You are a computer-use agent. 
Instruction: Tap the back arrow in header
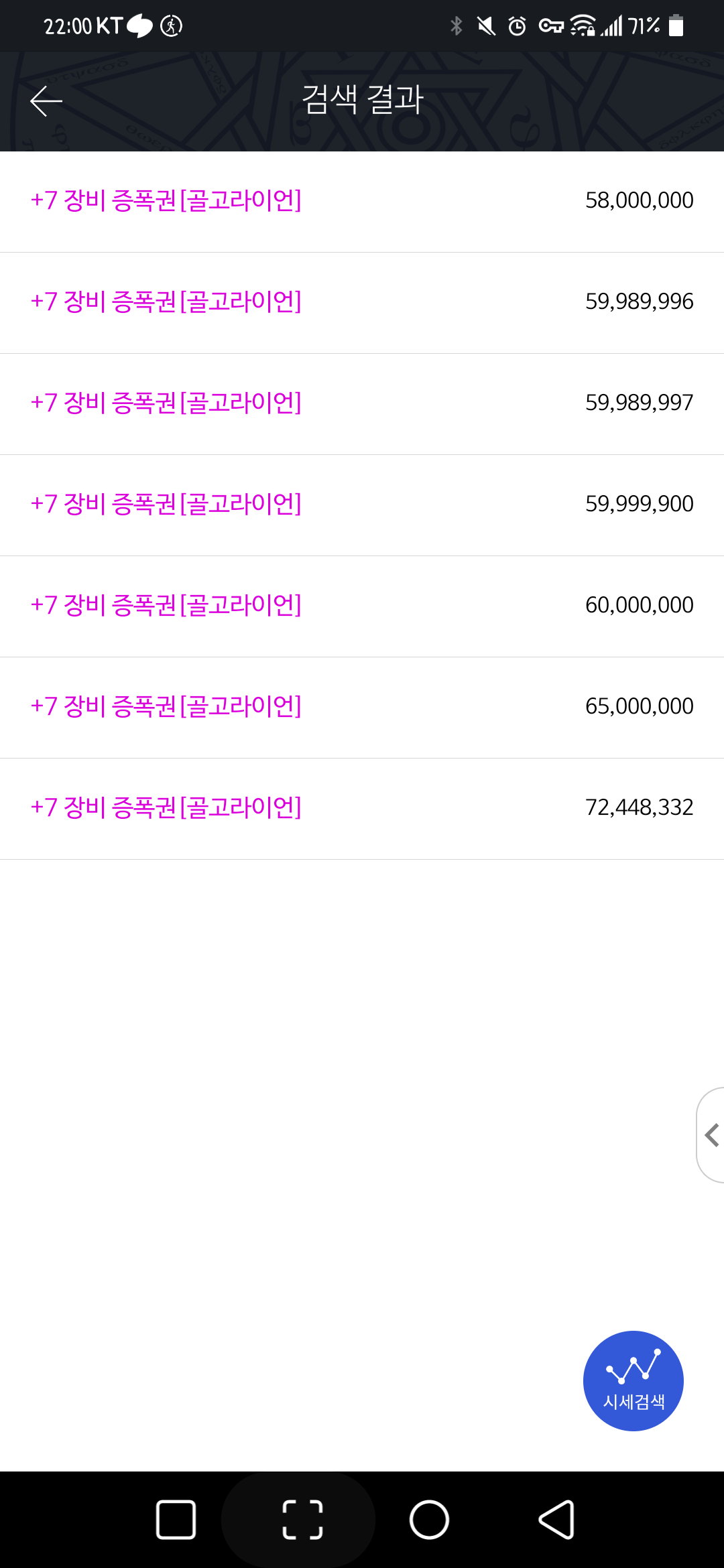pos(46,101)
